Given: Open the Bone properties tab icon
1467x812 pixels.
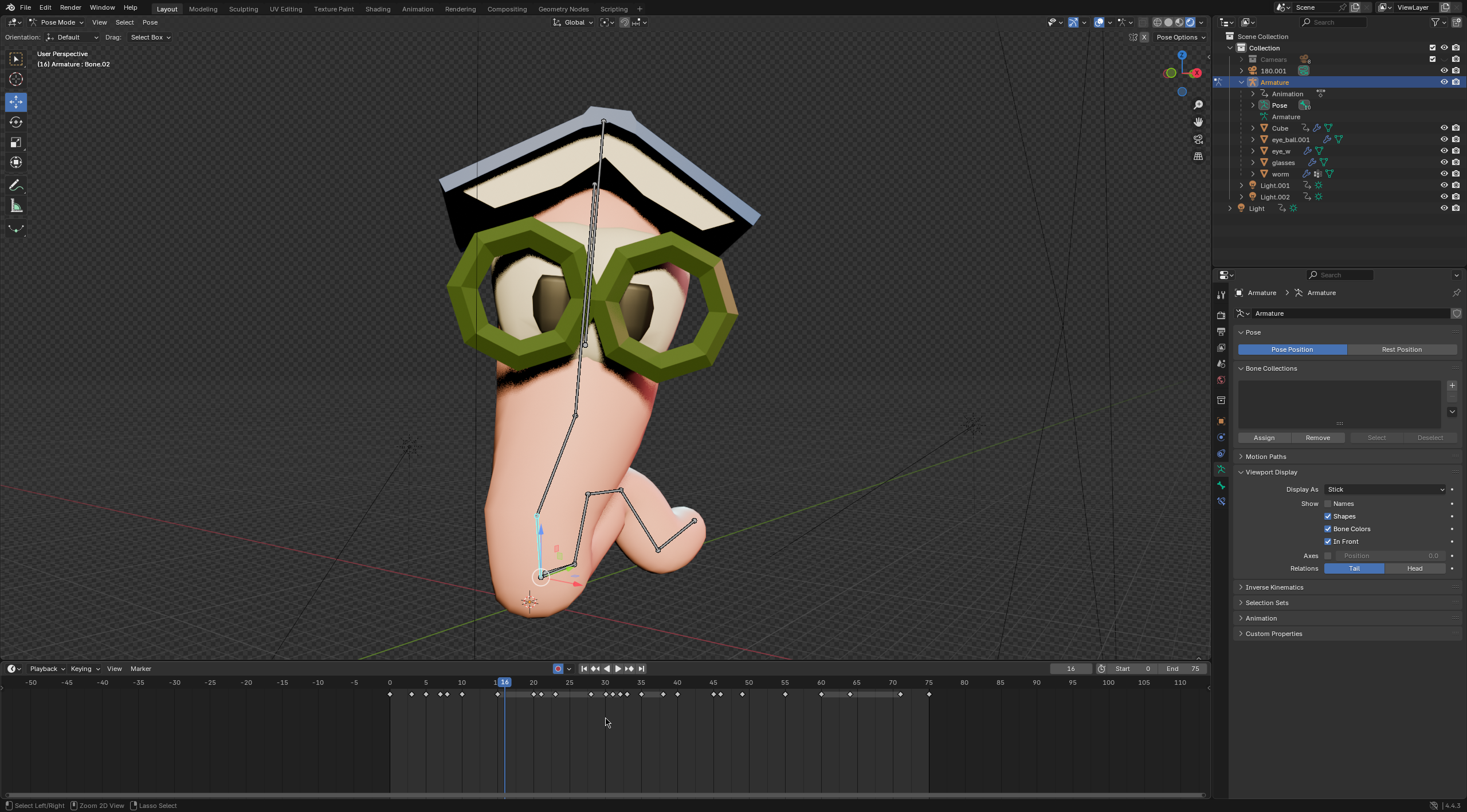Looking at the screenshot, I should coord(1221,485).
